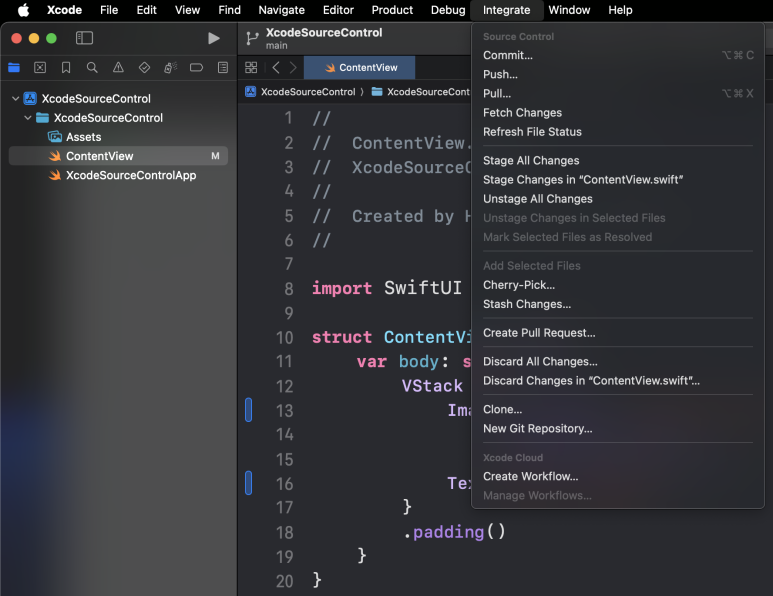Open the Edit menu
This screenshot has width=773, height=596.
(x=146, y=10)
